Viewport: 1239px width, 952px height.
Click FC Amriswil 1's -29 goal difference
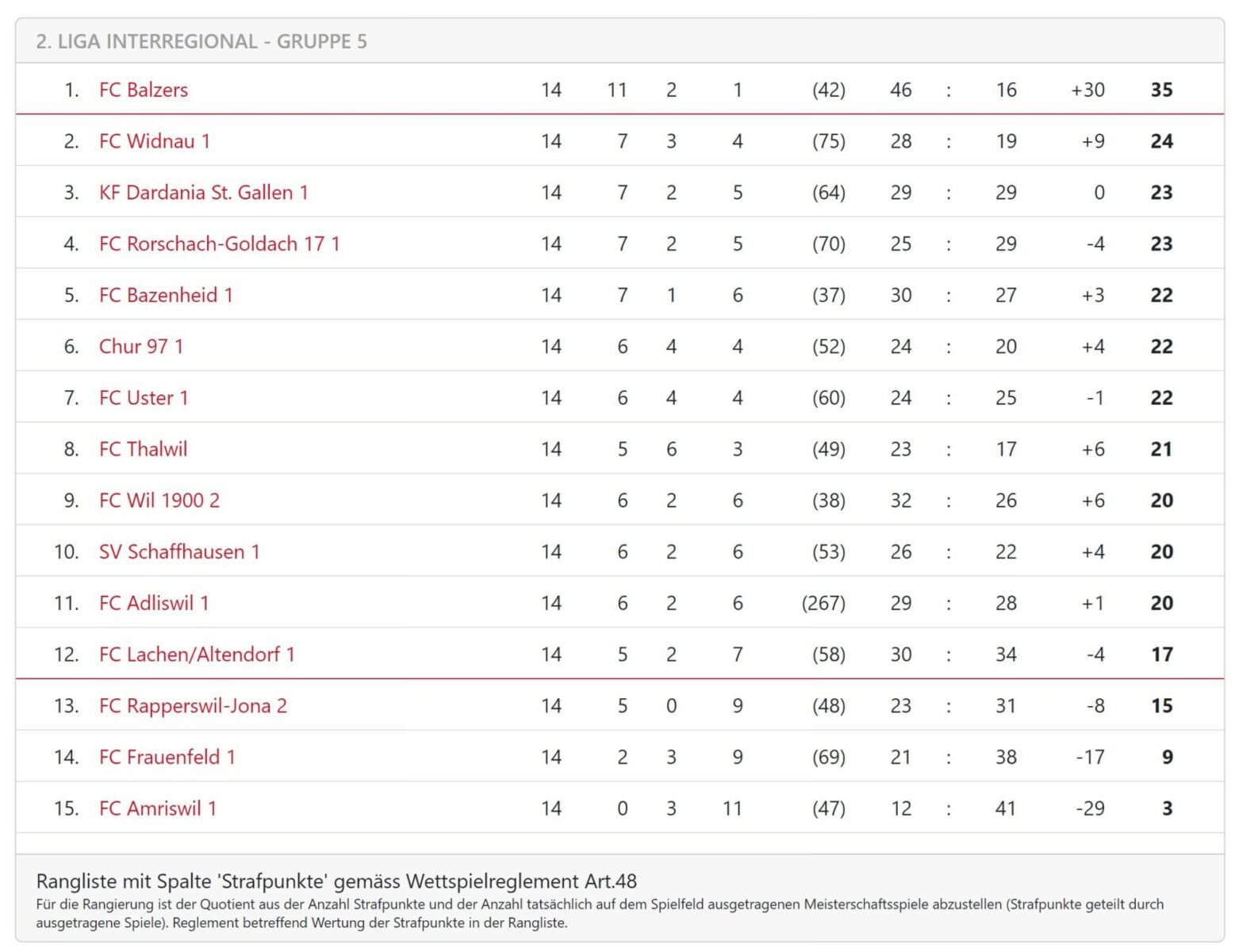(x=1090, y=808)
